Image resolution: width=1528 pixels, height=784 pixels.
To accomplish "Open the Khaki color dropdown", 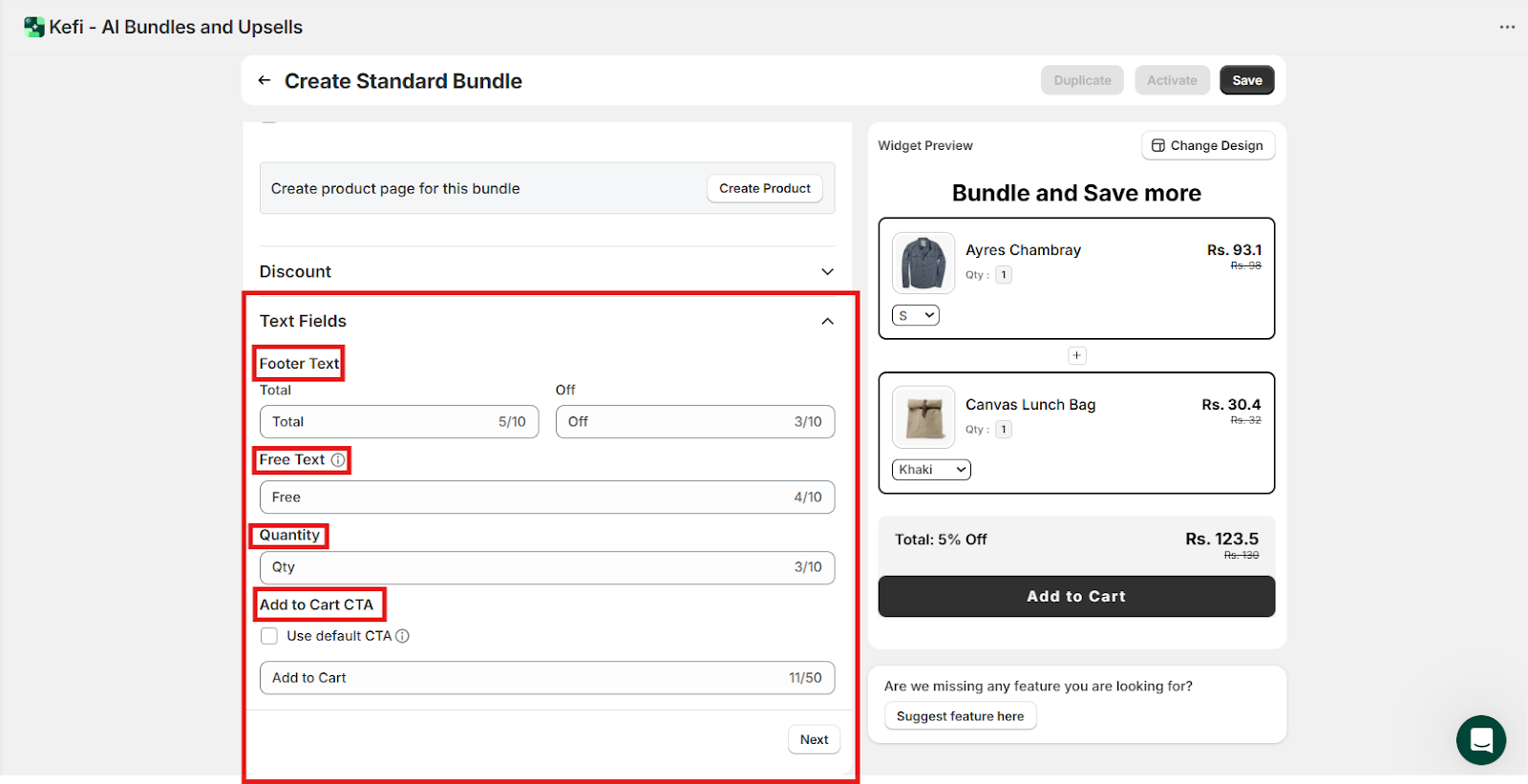I will click(x=931, y=470).
